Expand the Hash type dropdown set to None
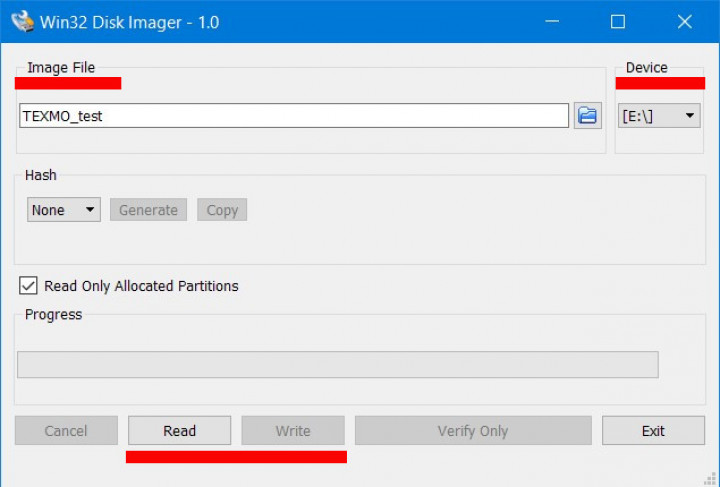 [64, 210]
